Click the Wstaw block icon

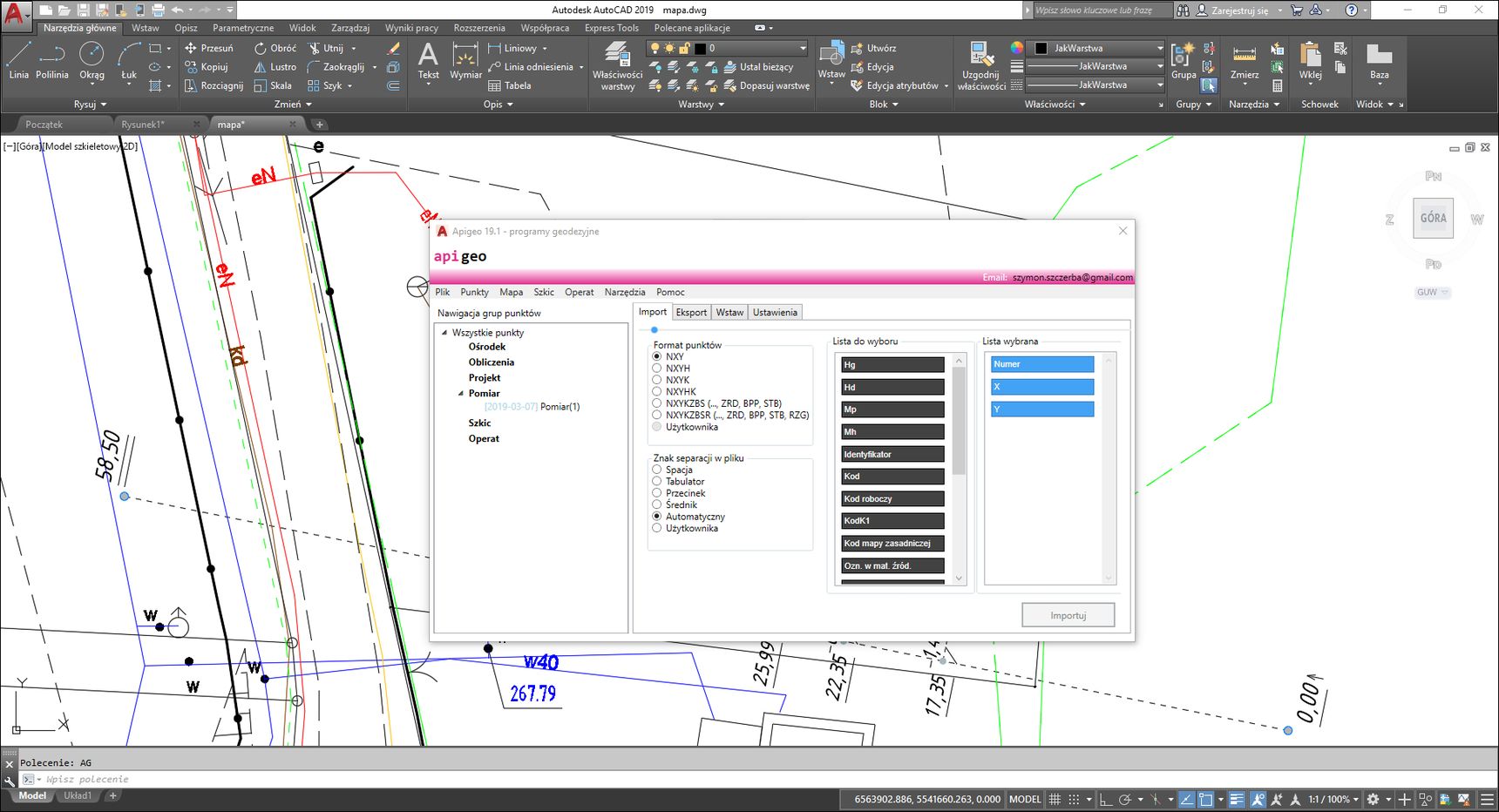(831, 60)
